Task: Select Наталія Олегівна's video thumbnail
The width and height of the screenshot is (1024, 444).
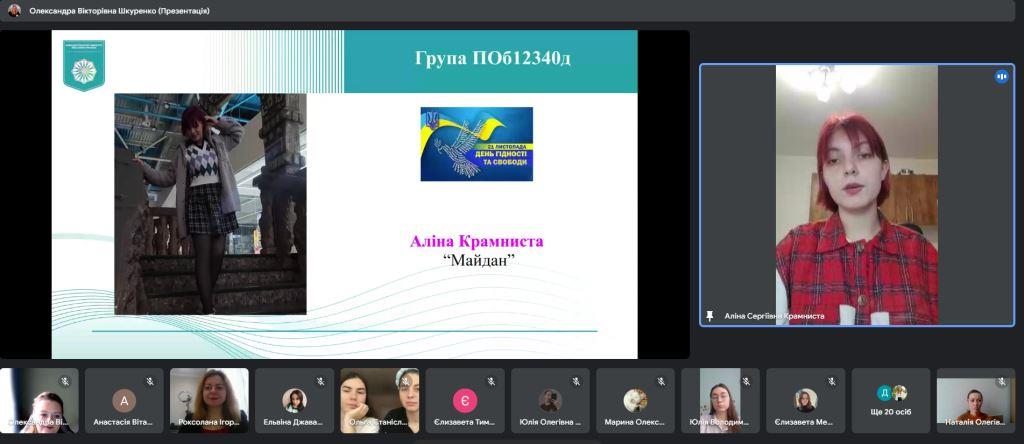Action: click(x=976, y=400)
